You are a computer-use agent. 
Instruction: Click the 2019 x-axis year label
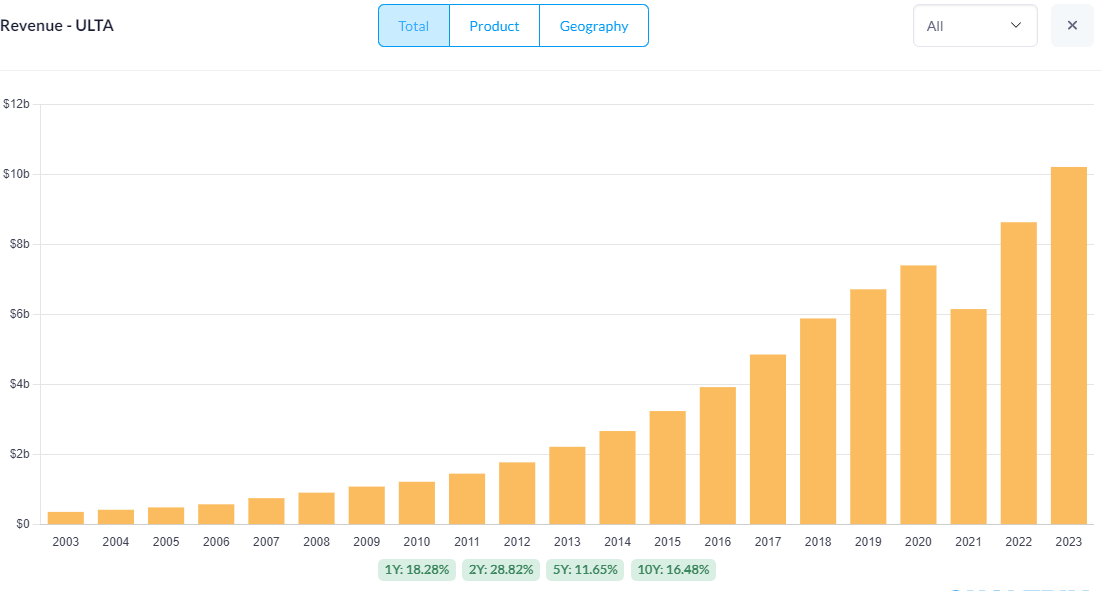point(868,542)
